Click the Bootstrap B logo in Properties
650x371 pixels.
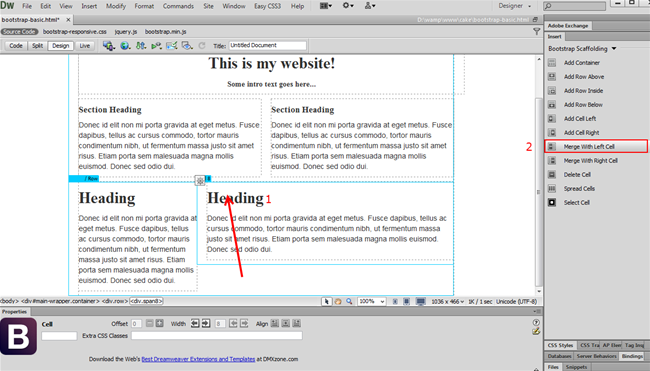(18, 336)
